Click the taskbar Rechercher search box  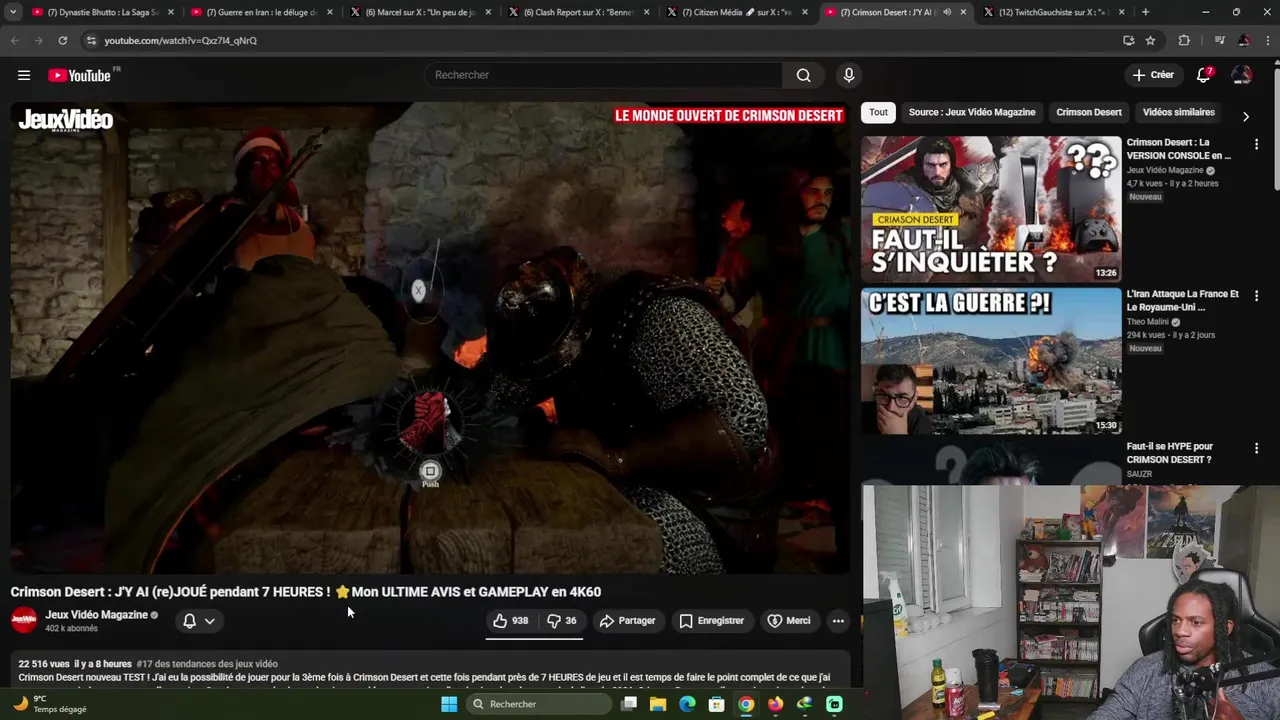click(539, 704)
